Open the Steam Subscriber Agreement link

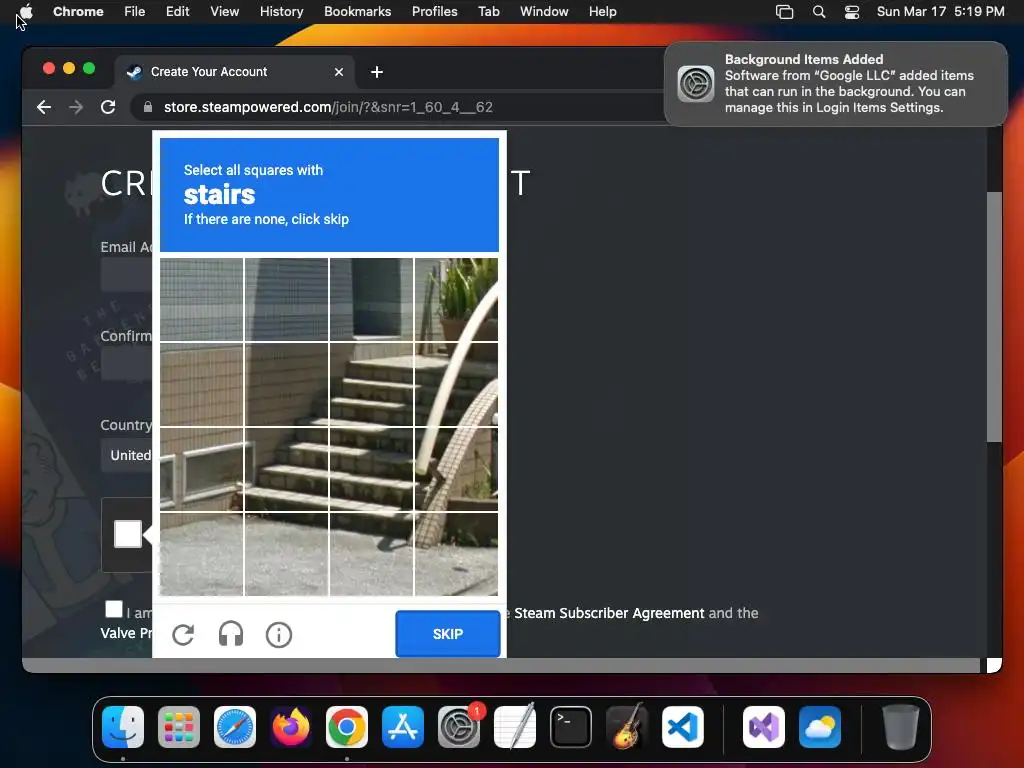pyautogui.click(x=609, y=613)
